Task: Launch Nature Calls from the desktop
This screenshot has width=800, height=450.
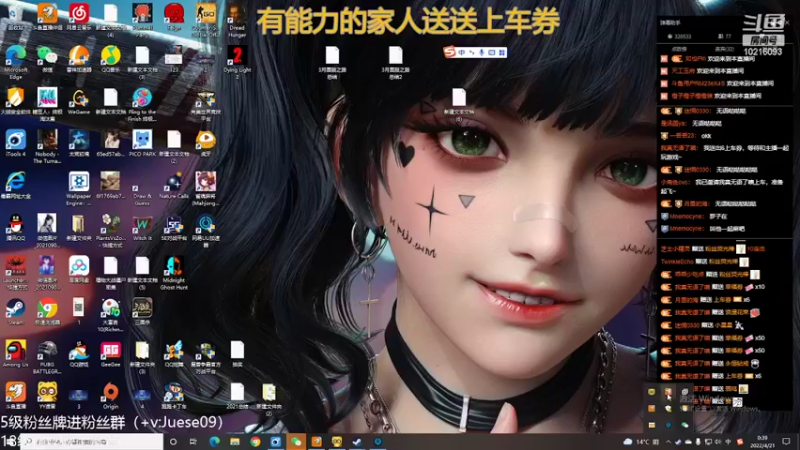Action: pyautogui.click(x=173, y=185)
